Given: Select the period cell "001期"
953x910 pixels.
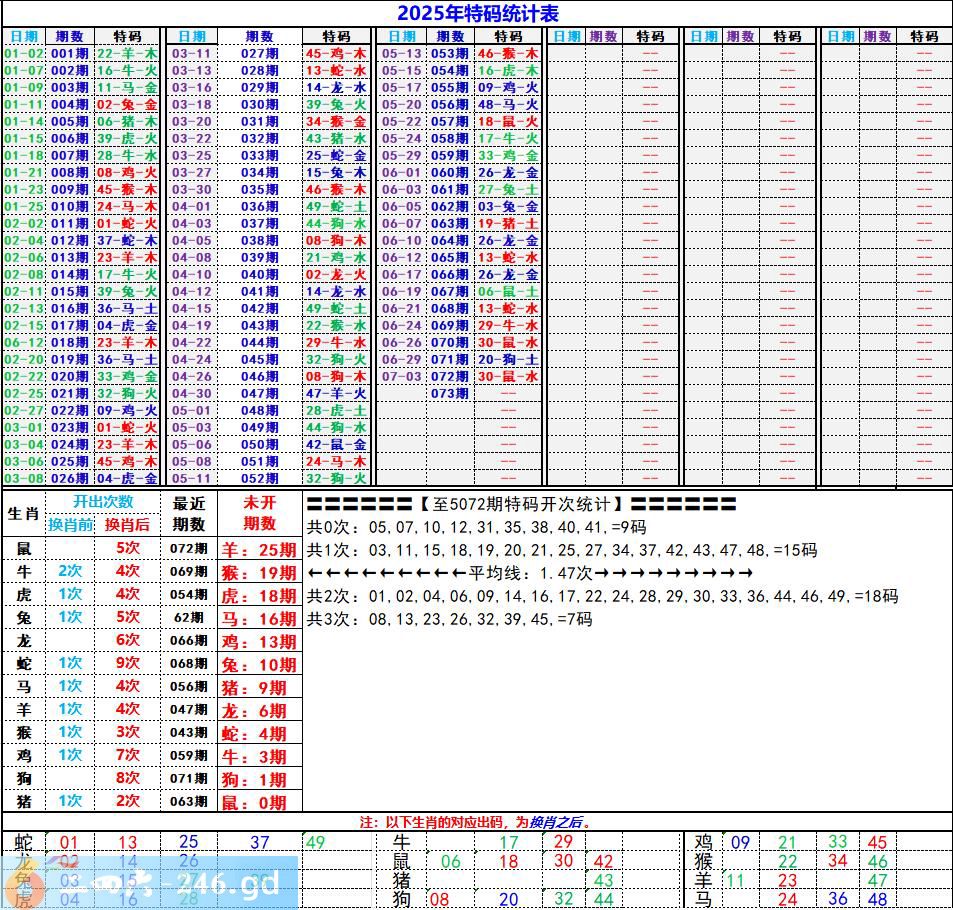Looking at the screenshot, I should tap(69, 53).
